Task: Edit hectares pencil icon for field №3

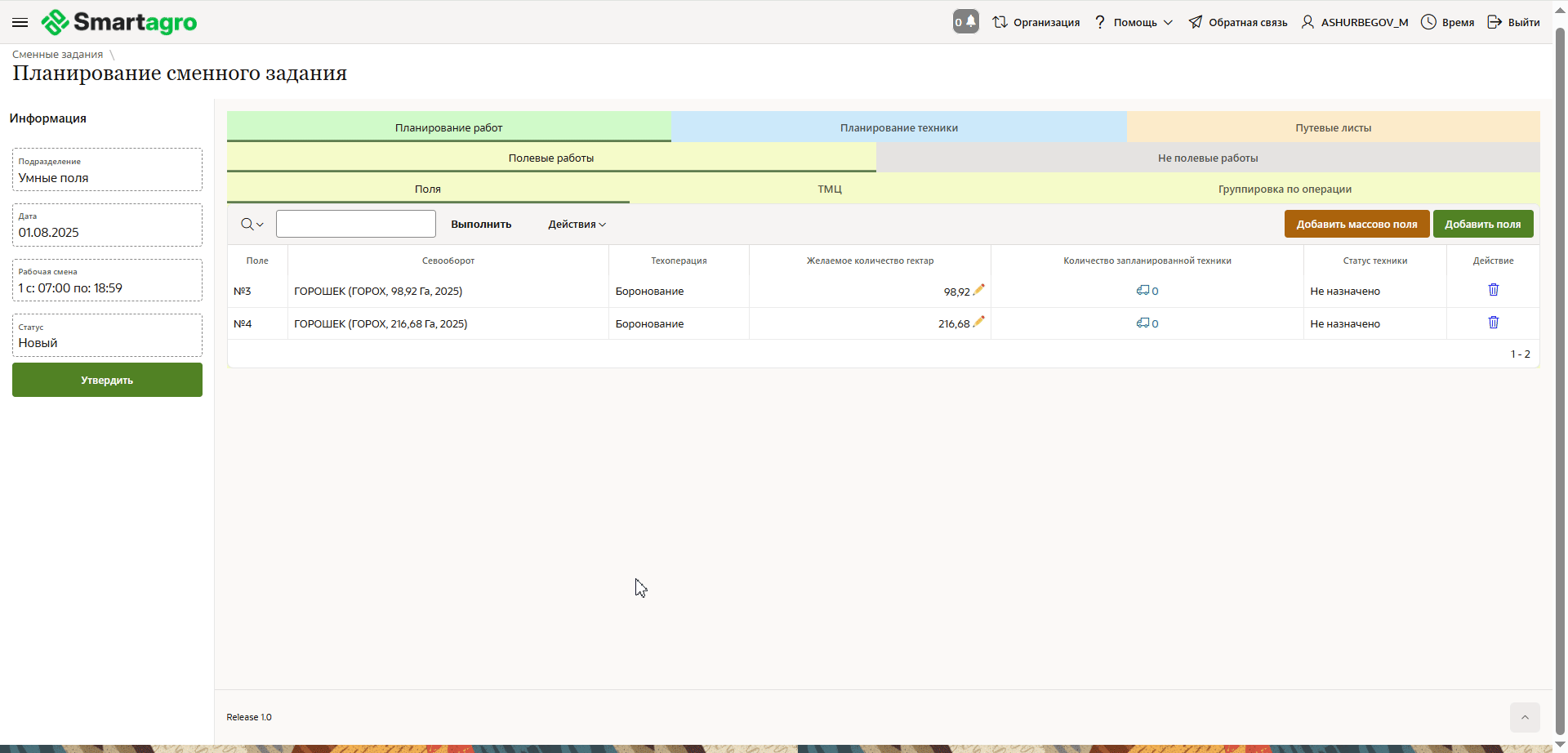Action: (979, 289)
